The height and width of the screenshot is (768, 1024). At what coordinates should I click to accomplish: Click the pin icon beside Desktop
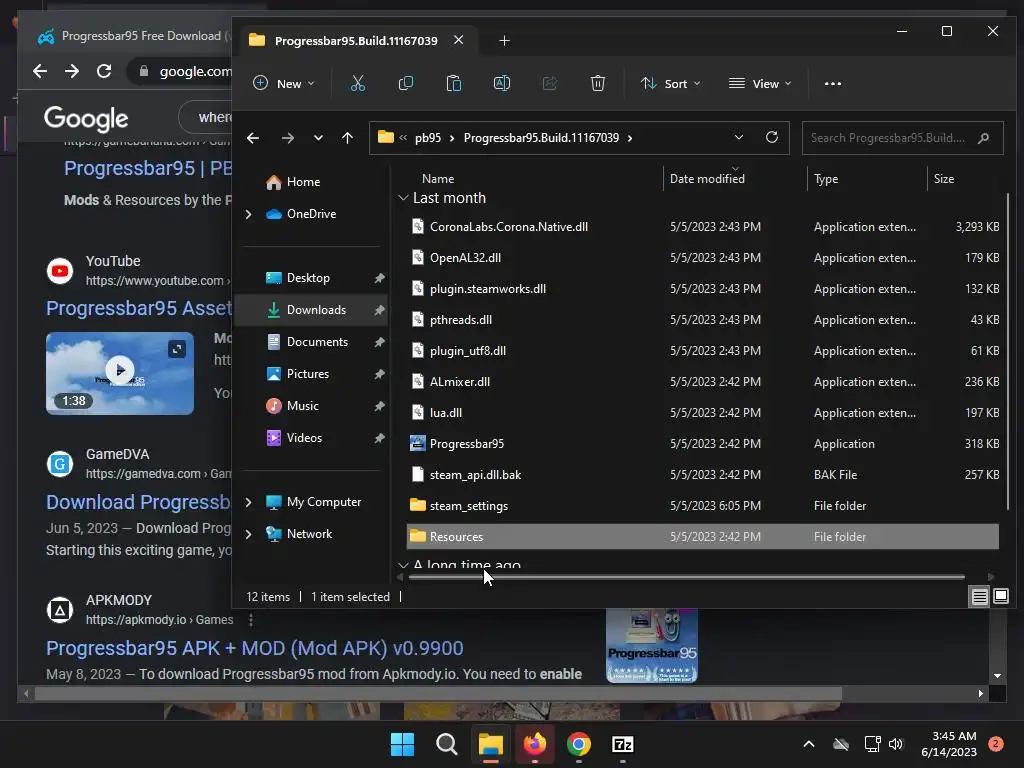379,278
